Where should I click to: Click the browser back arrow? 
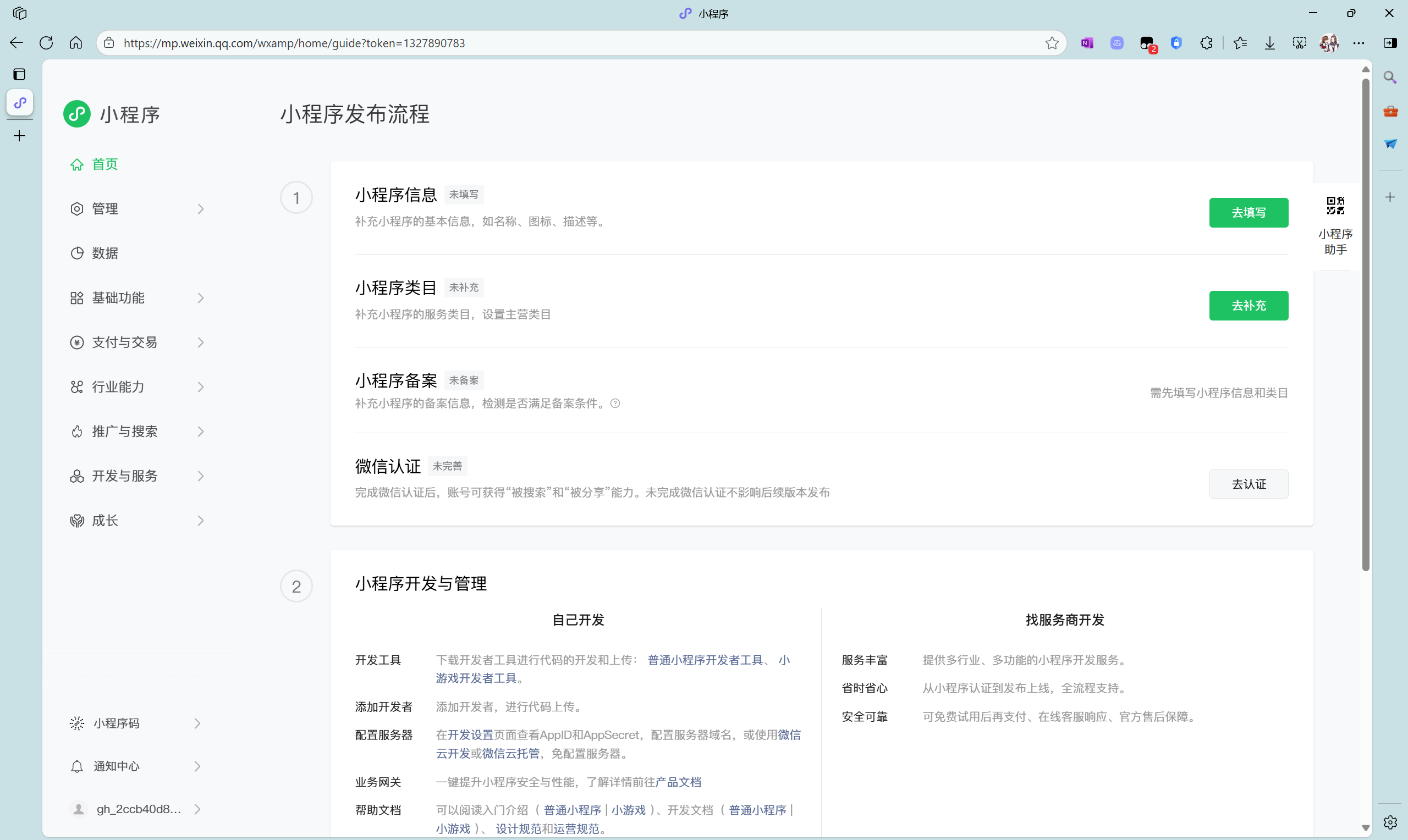click(x=16, y=43)
